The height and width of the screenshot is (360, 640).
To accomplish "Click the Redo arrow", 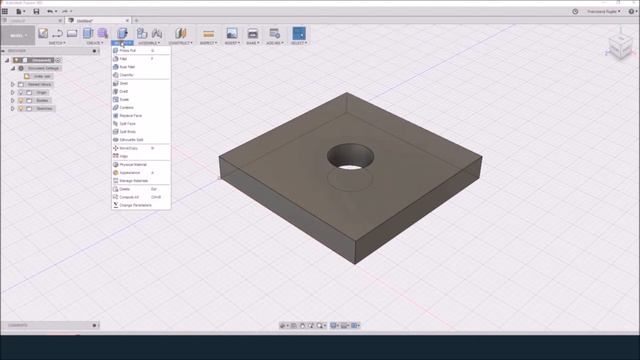I will click(x=65, y=11).
